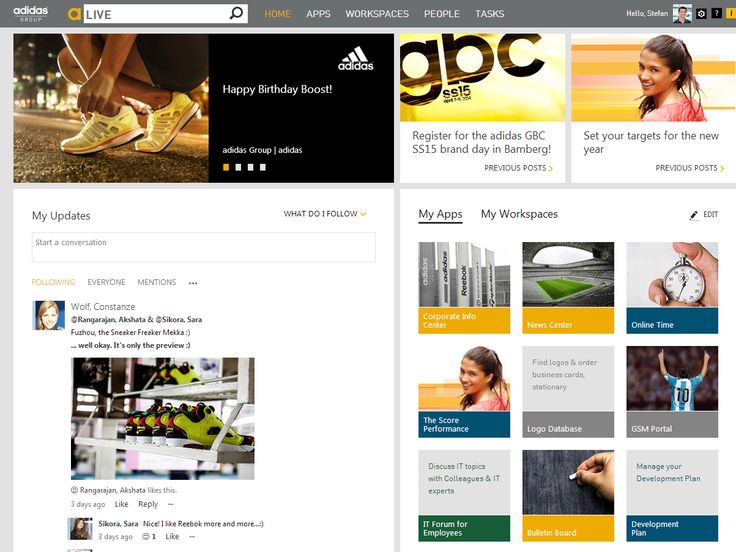This screenshot has height=552, width=736.
Task: Select the EVERYONE feed filter
Action: pos(106,282)
